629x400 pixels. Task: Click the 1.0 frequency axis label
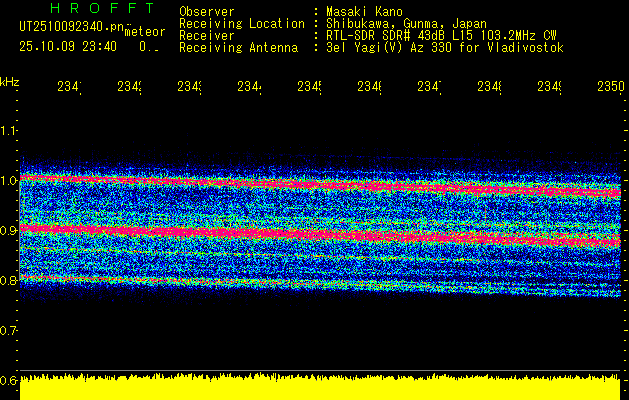[8, 180]
